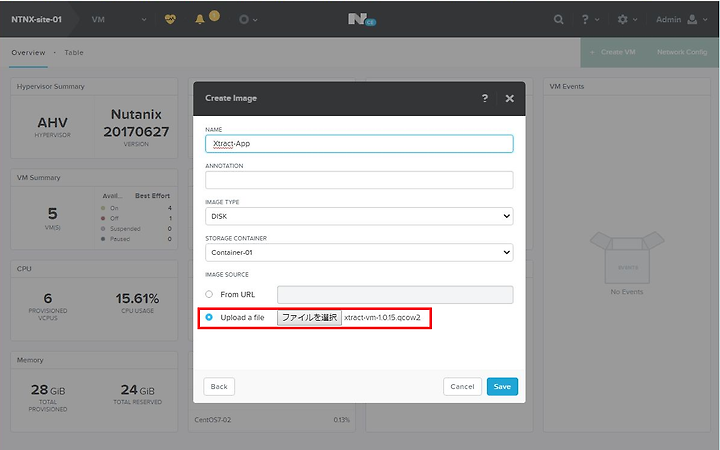The height and width of the screenshot is (450, 720).
Task: Click the 28 GiB total provisioned value
Action: click(x=48, y=390)
